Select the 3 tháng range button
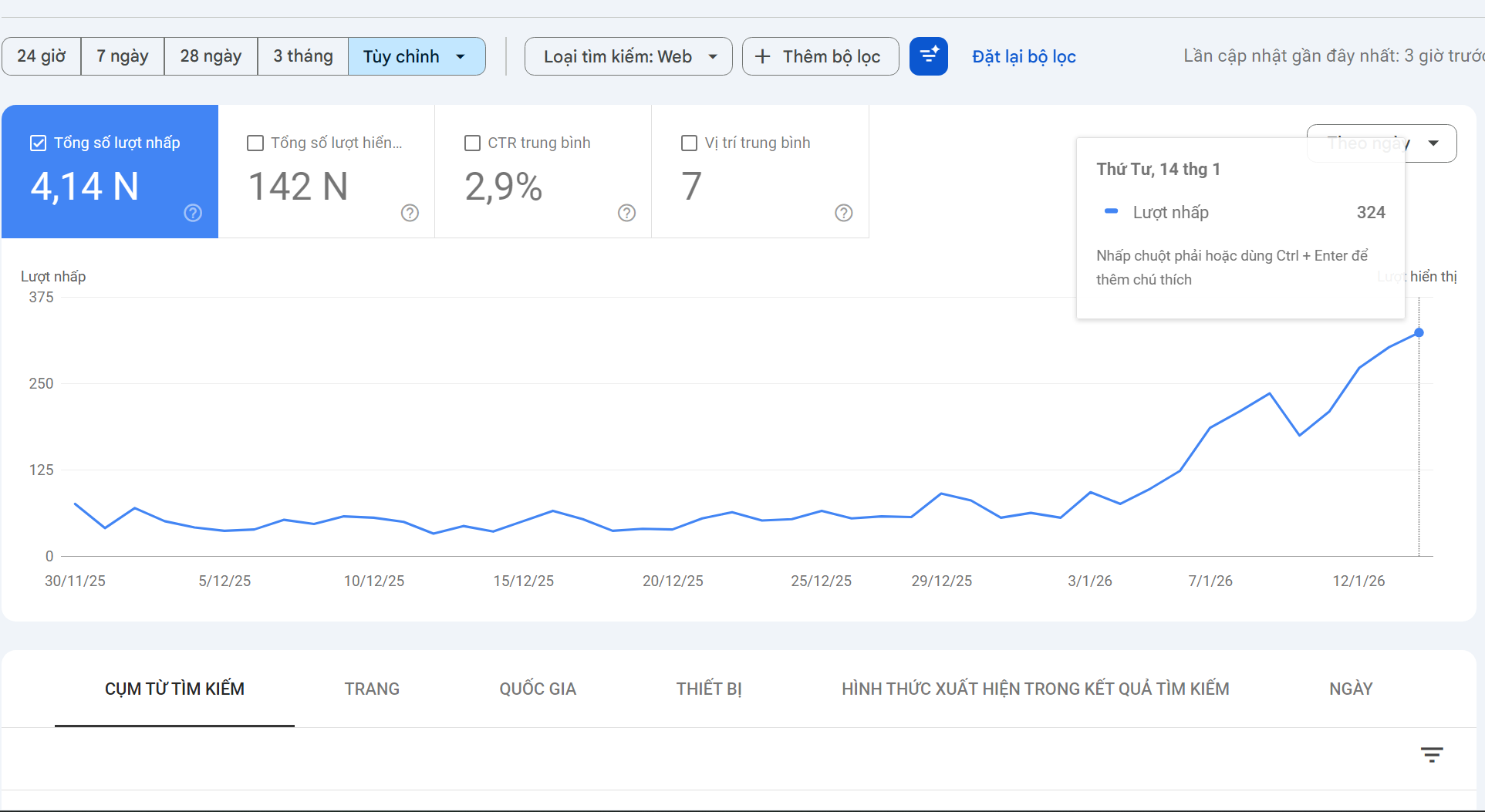The image size is (1485, 812). 302,56
